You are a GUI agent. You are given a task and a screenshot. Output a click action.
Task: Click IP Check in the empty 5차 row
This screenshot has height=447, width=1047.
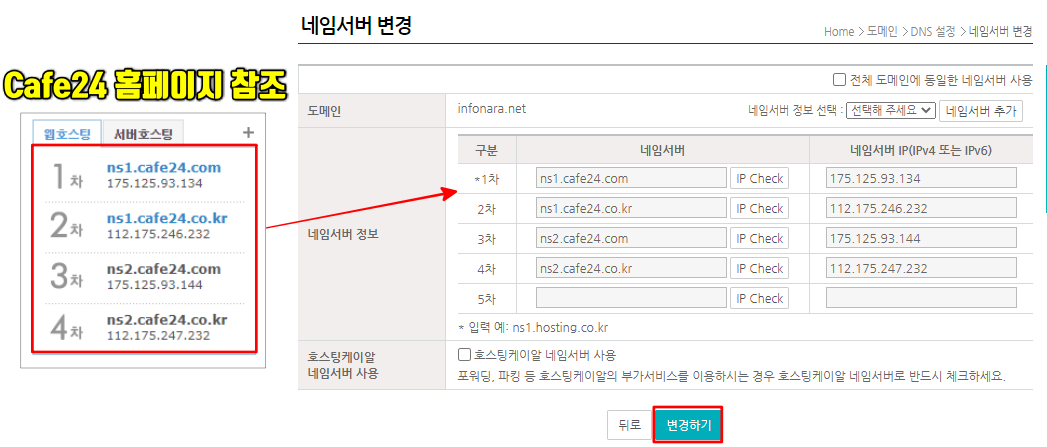click(759, 298)
